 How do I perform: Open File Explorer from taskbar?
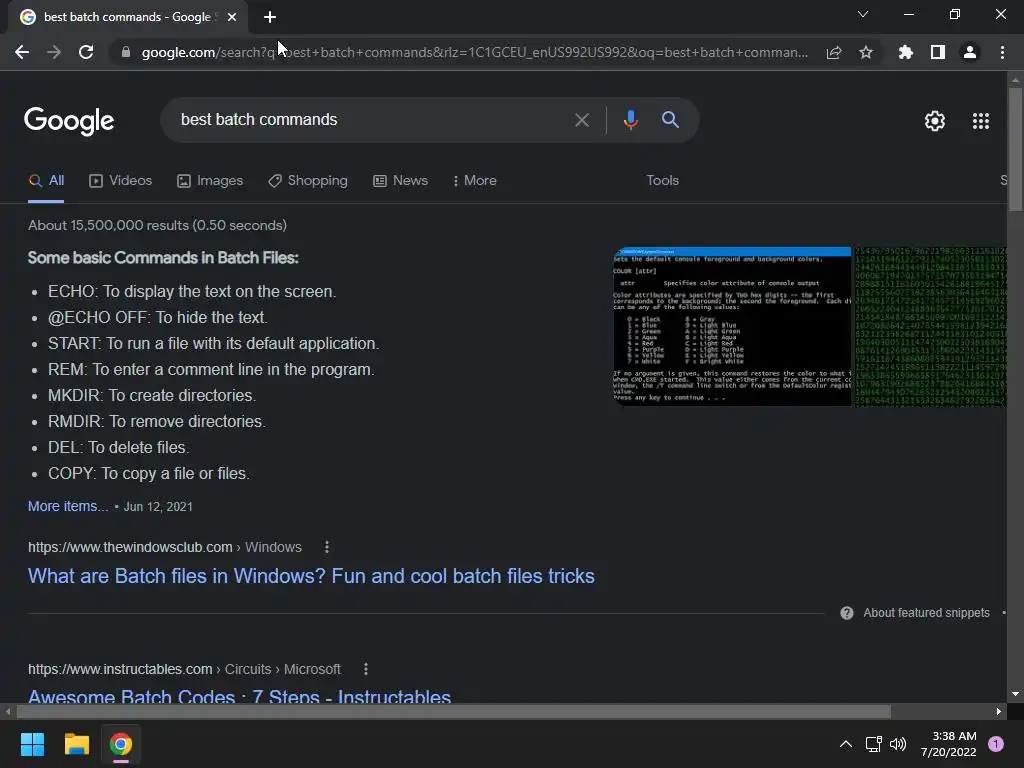[76, 744]
